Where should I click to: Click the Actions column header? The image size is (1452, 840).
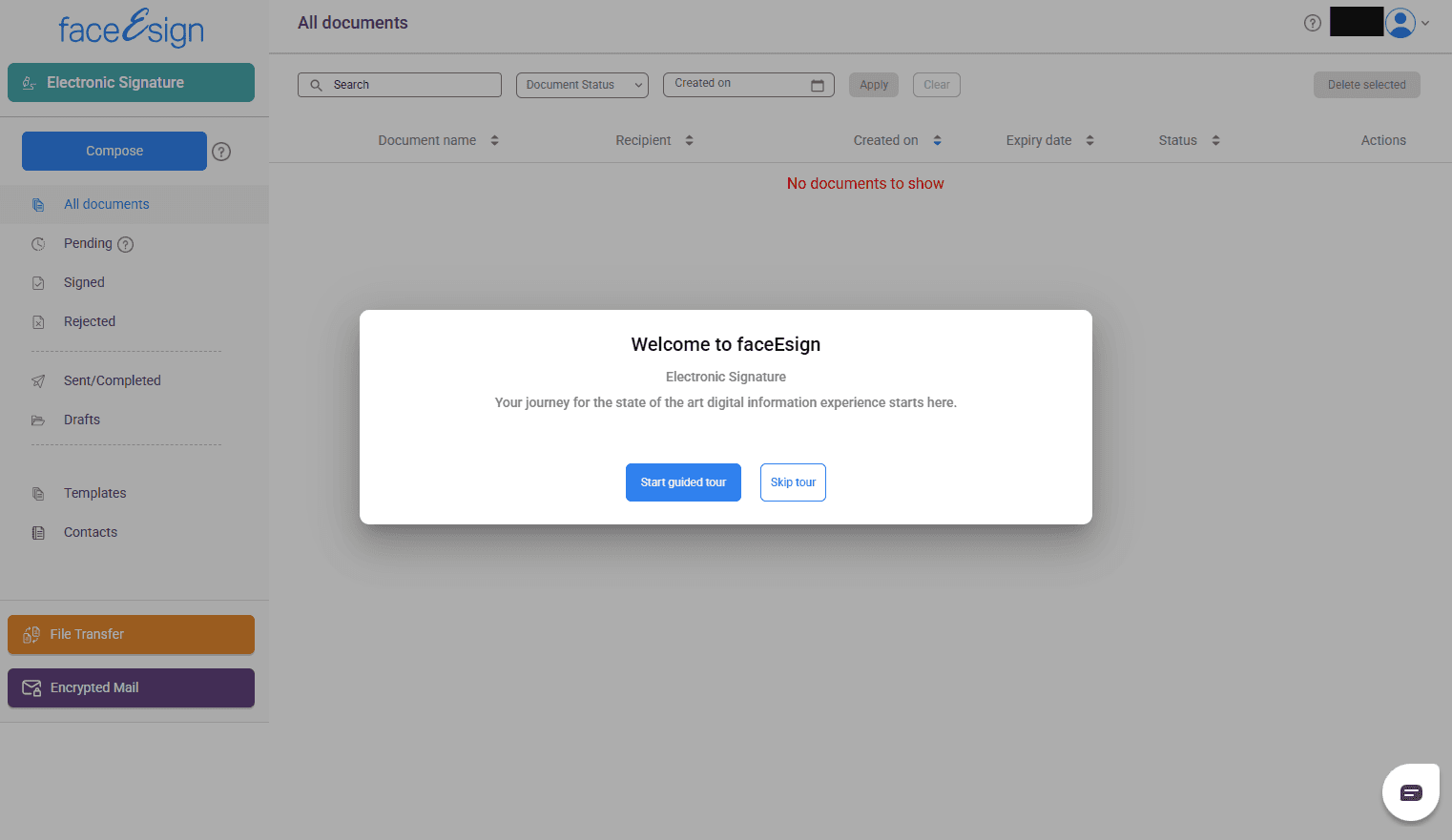1383,141
